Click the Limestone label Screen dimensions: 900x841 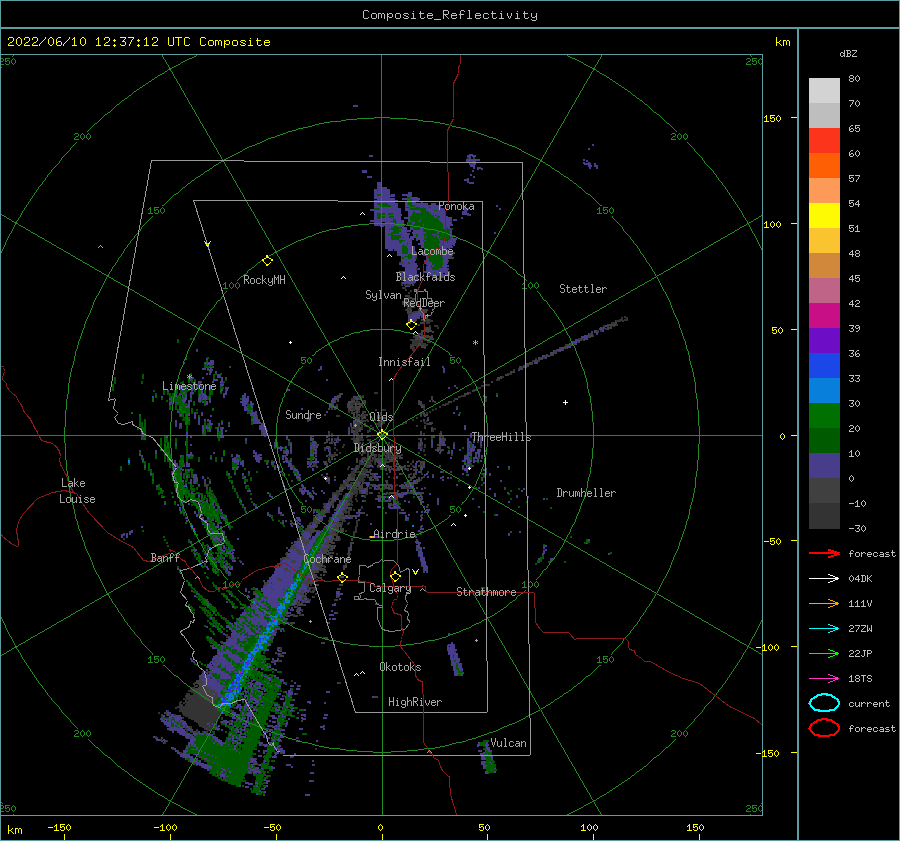coord(189,386)
